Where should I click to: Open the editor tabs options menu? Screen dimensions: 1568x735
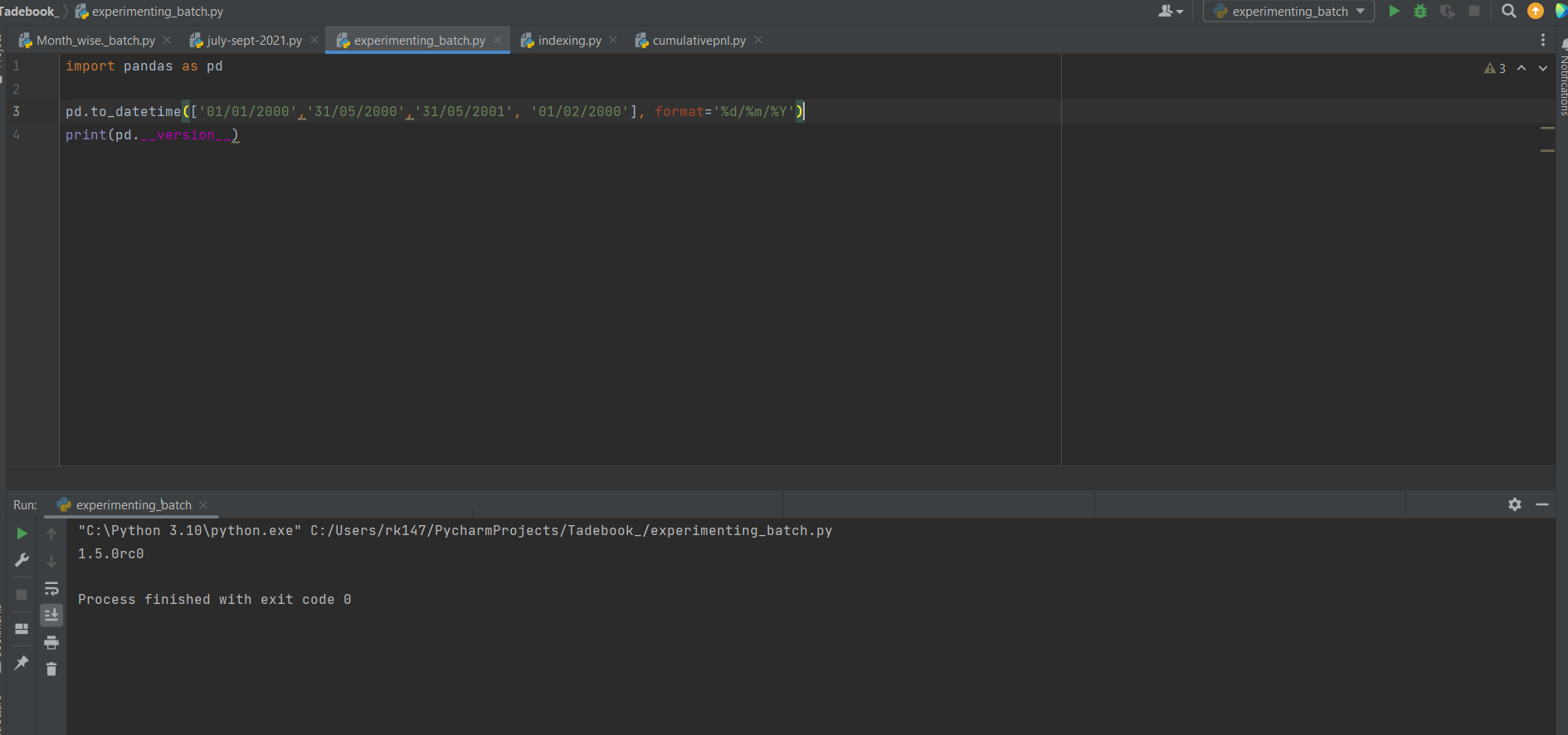1543,40
